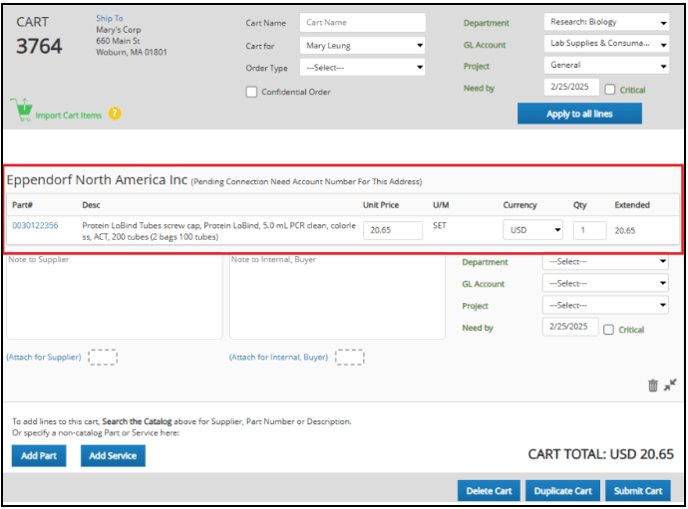Open the line-level Department Select dropdown
The image size is (688, 509).
click(606, 262)
